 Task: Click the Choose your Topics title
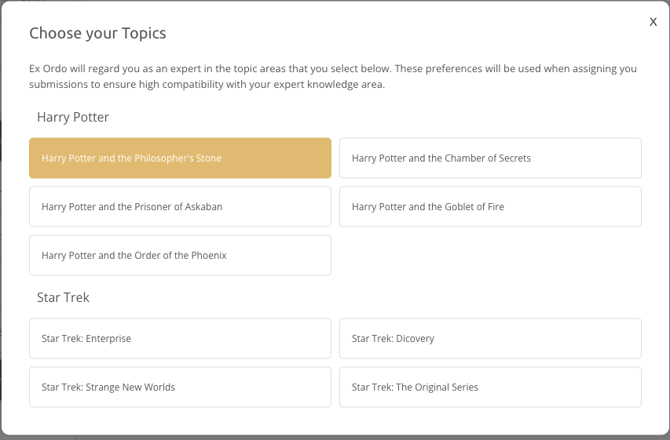click(97, 33)
